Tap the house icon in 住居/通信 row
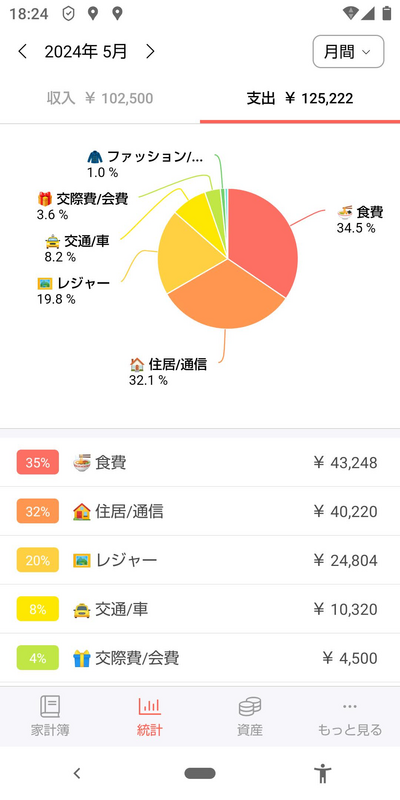Viewport: 400px width, 800px height. (x=82, y=511)
